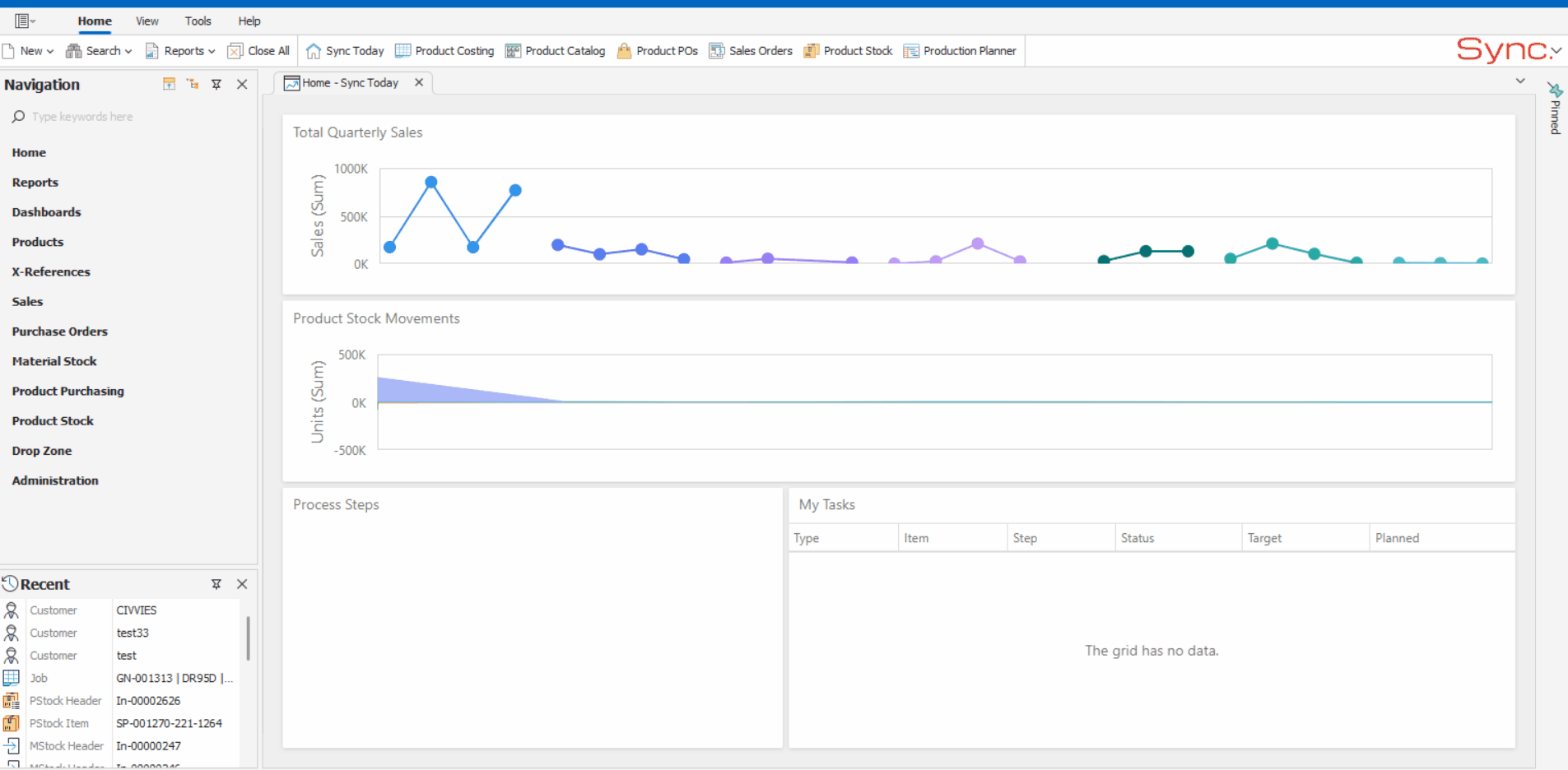
Task: Select Home in Navigation
Action: pos(29,153)
